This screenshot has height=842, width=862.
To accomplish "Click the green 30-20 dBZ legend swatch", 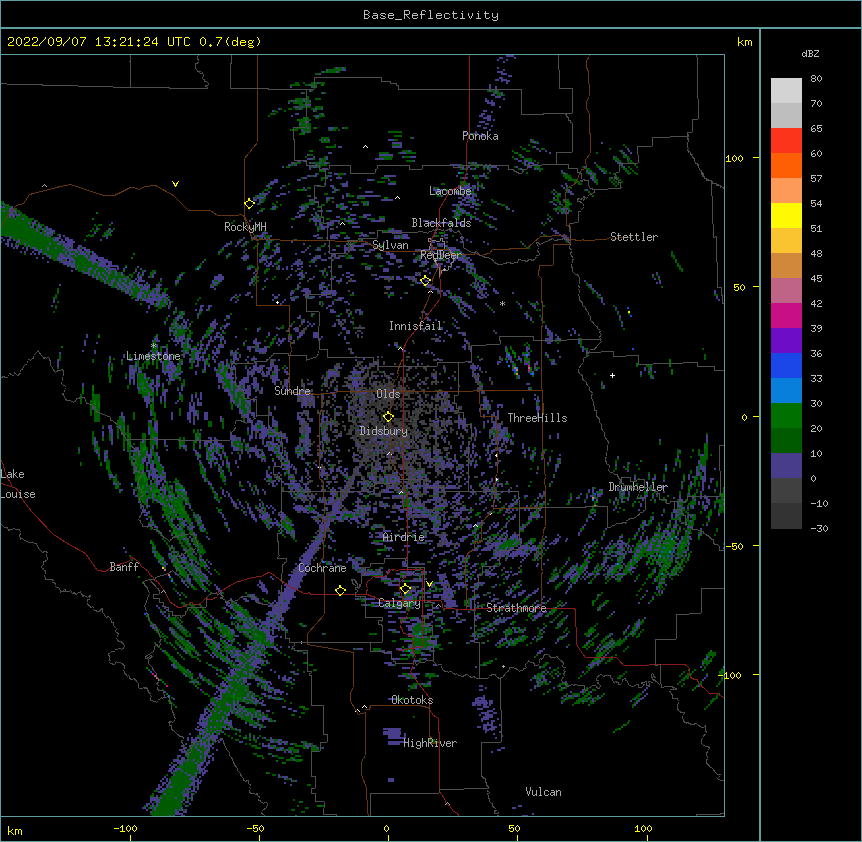I will (x=786, y=416).
